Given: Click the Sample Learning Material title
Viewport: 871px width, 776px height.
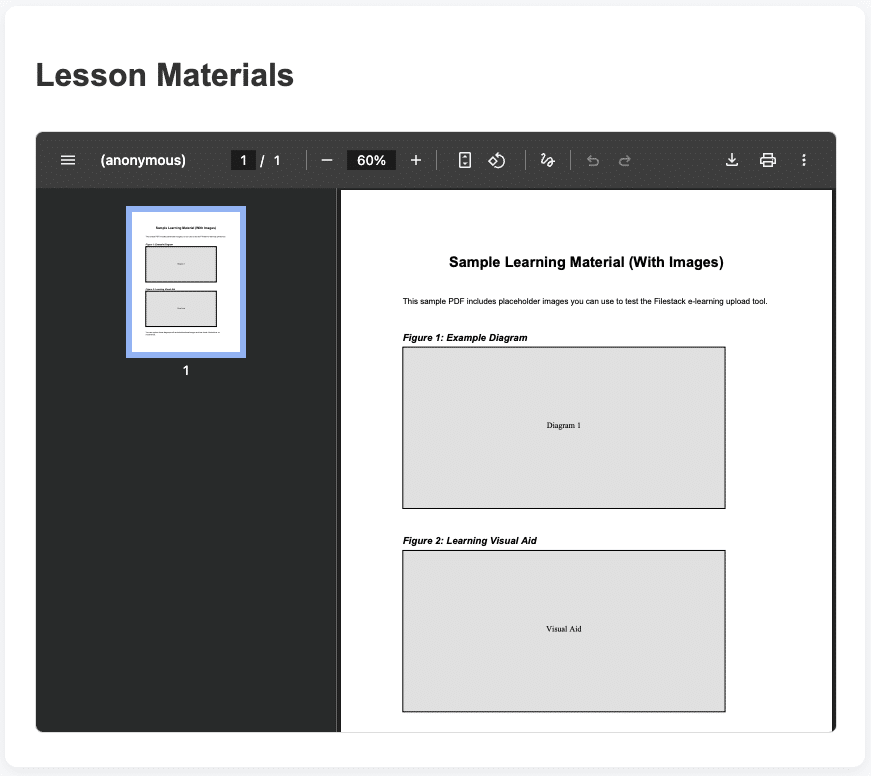Looking at the screenshot, I should [586, 262].
